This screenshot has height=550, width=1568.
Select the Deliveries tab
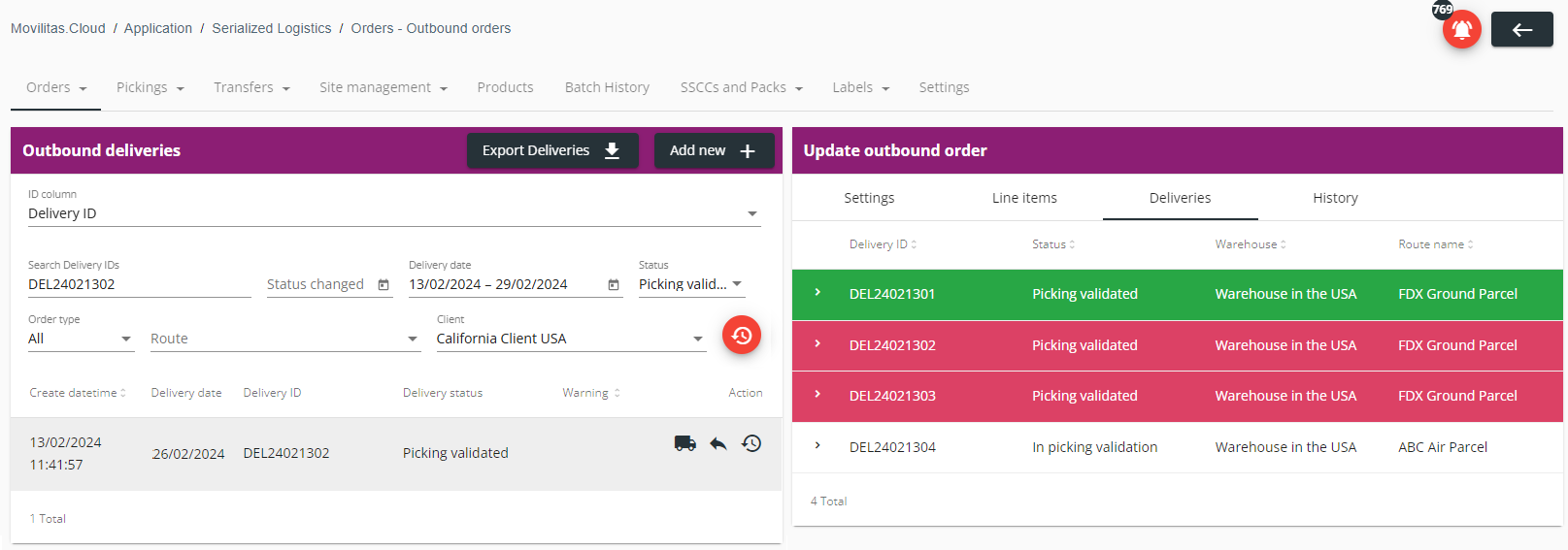(1180, 198)
